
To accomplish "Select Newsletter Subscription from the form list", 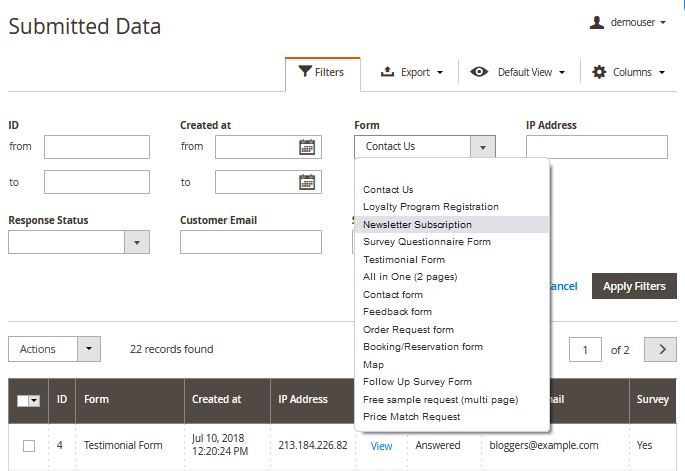I will pos(417,225).
